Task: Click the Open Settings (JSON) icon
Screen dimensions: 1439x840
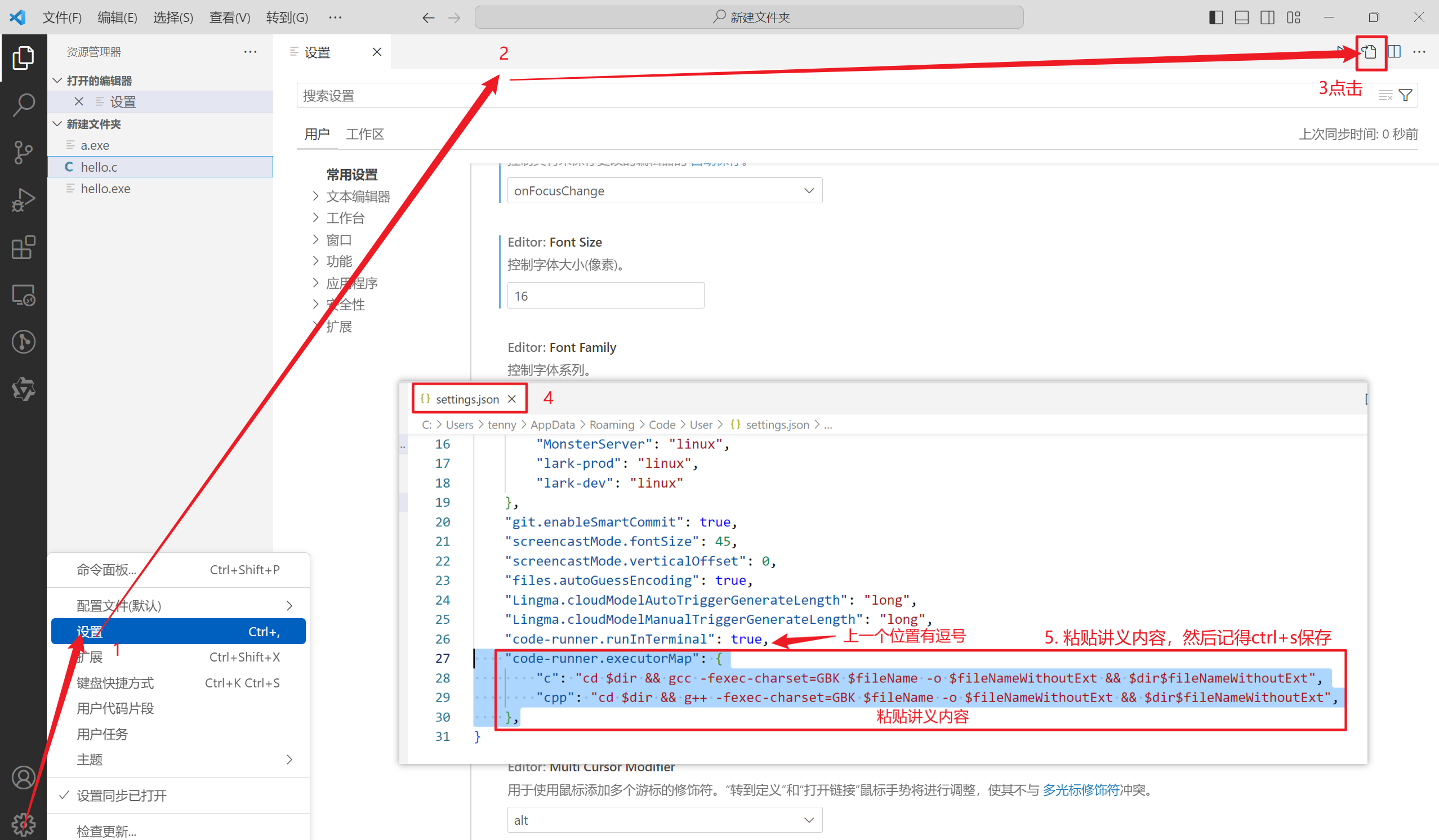Action: coord(1369,52)
